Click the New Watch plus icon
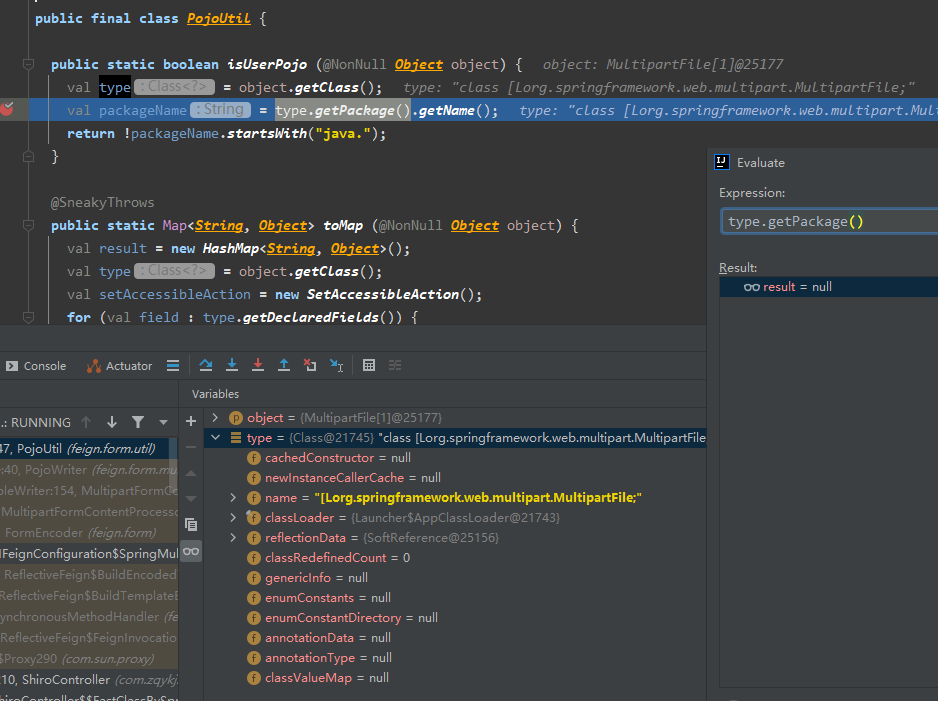 (x=191, y=421)
